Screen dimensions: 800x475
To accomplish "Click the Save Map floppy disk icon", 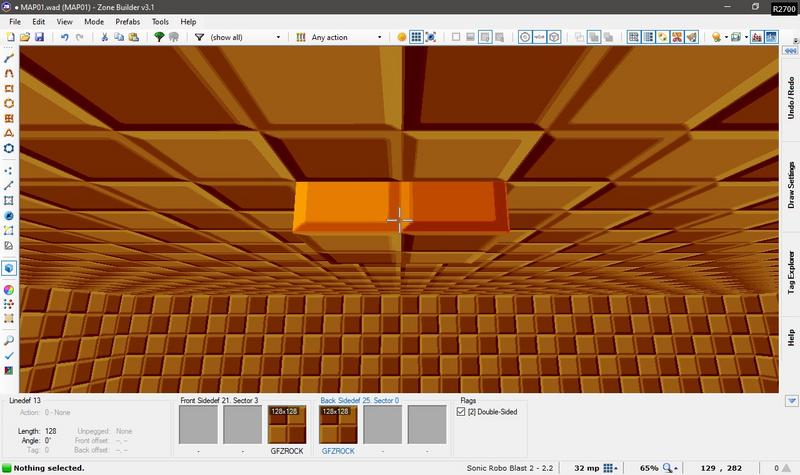I will tap(39, 37).
